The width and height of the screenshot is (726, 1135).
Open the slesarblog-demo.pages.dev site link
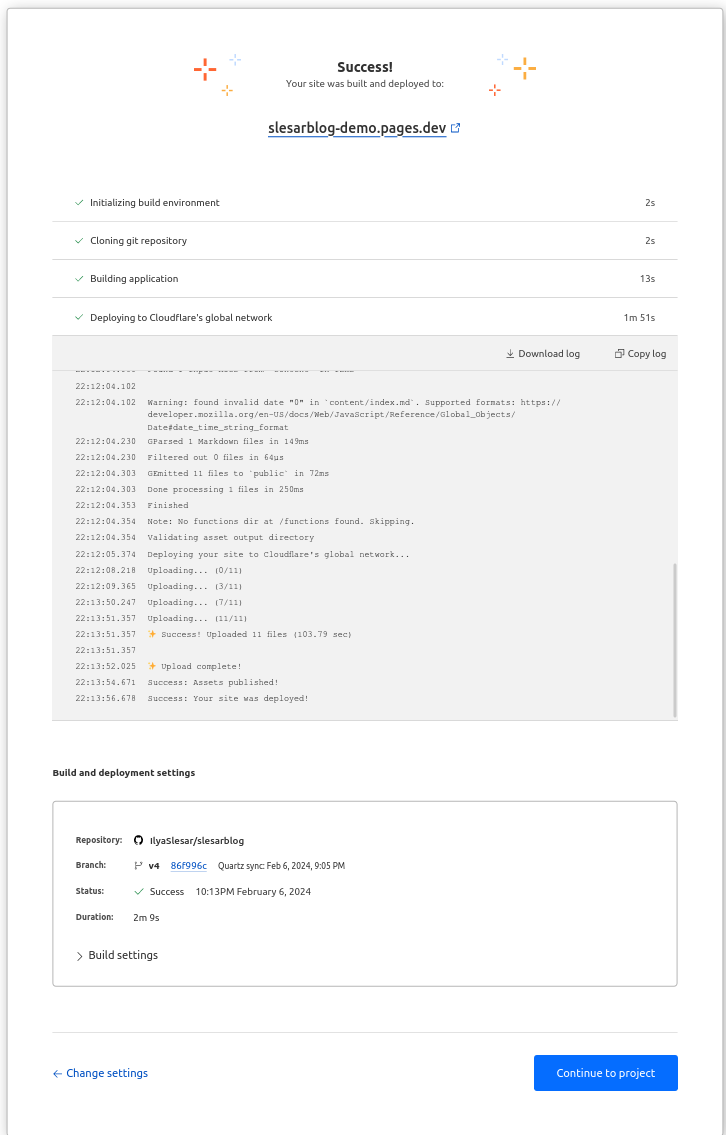pos(357,128)
